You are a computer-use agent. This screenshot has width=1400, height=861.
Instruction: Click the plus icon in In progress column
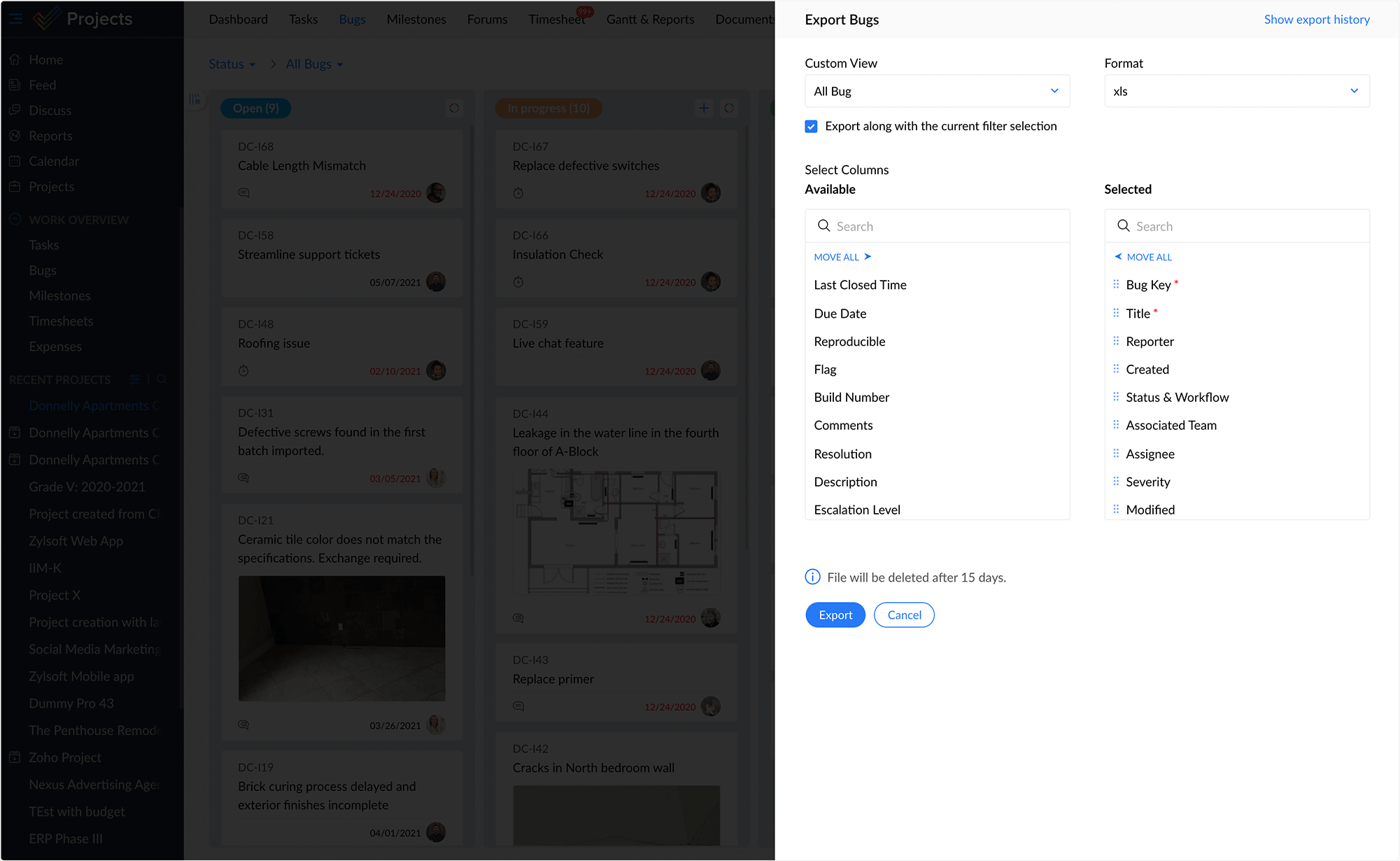tap(704, 108)
